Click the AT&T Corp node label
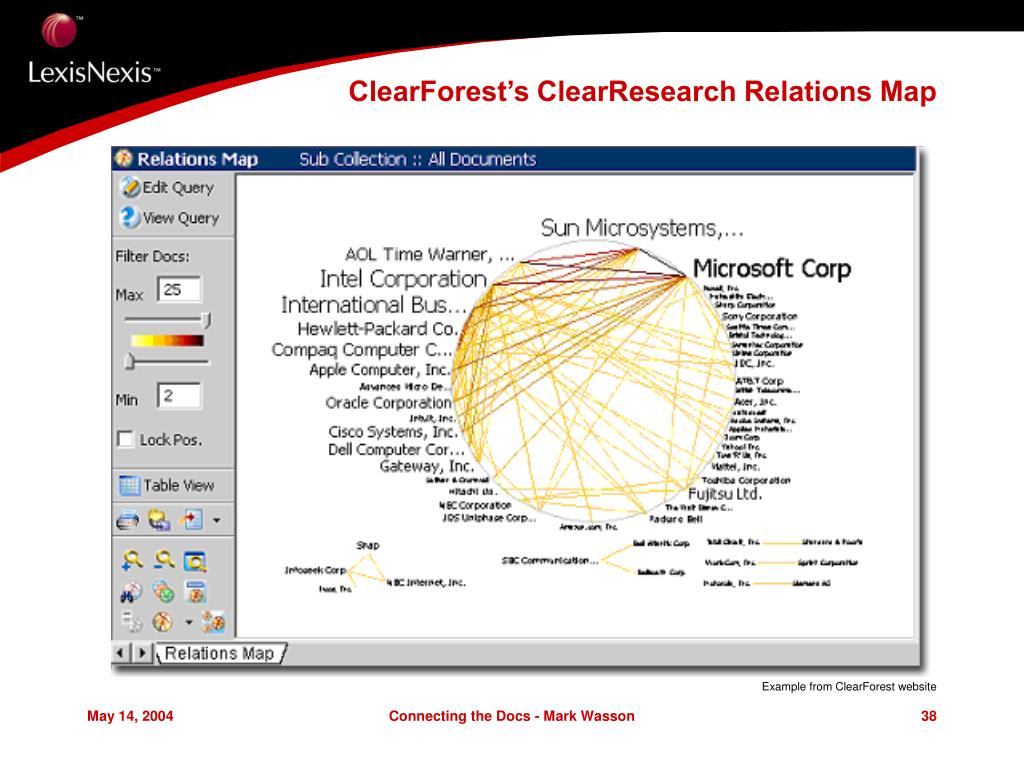Image resolution: width=1024 pixels, height=768 pixels. 759,381
